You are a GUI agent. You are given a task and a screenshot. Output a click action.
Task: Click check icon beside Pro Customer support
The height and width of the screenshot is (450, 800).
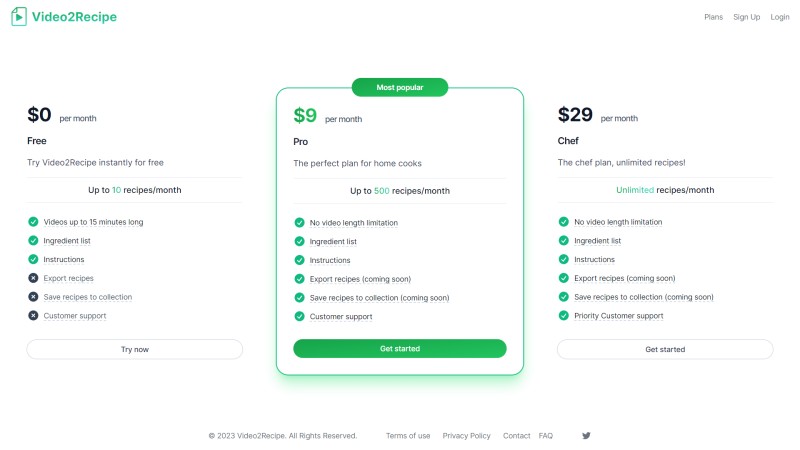pyautogui.click(x=299, y=316)
